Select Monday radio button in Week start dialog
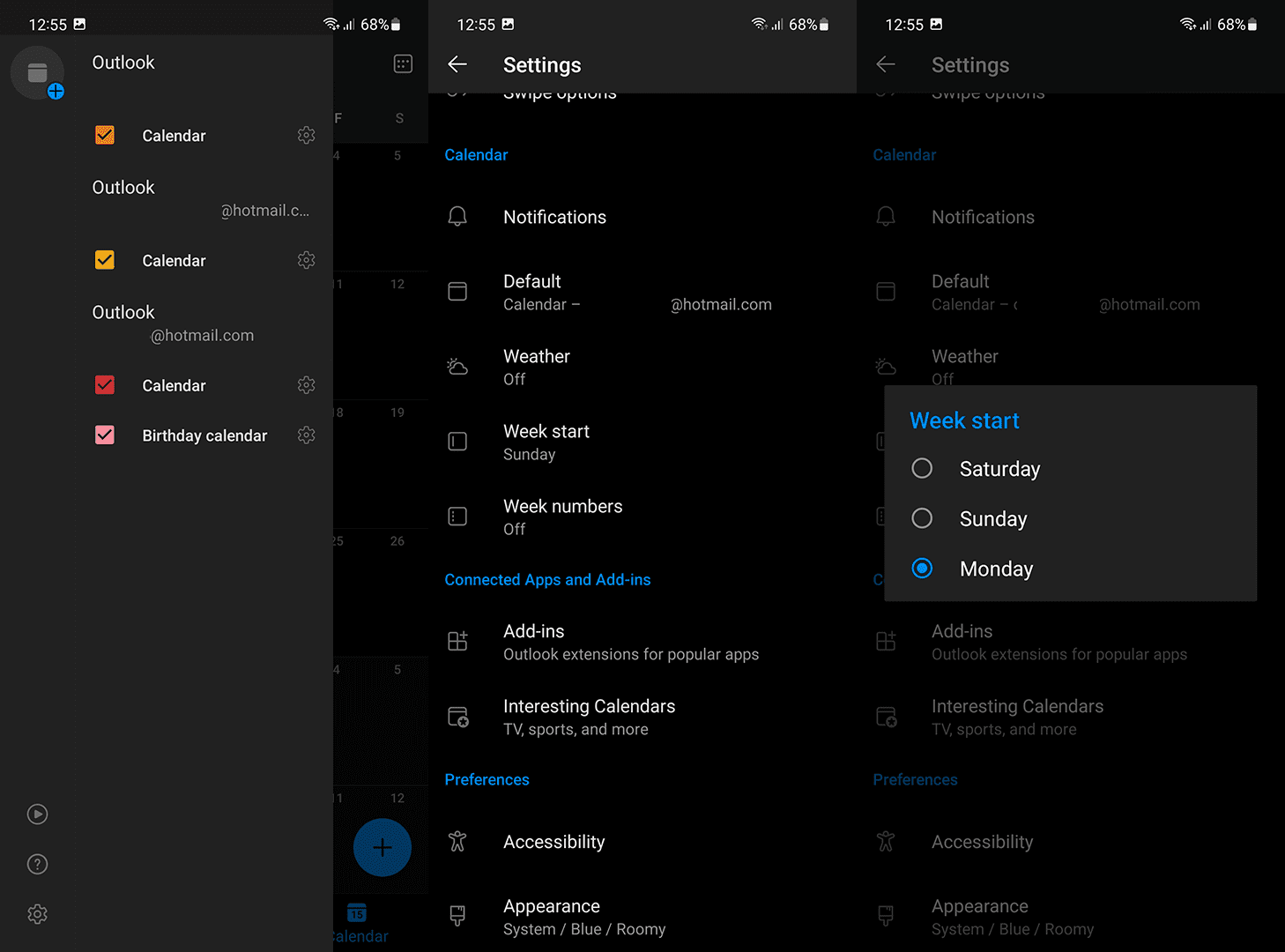 tap(922, 569)
